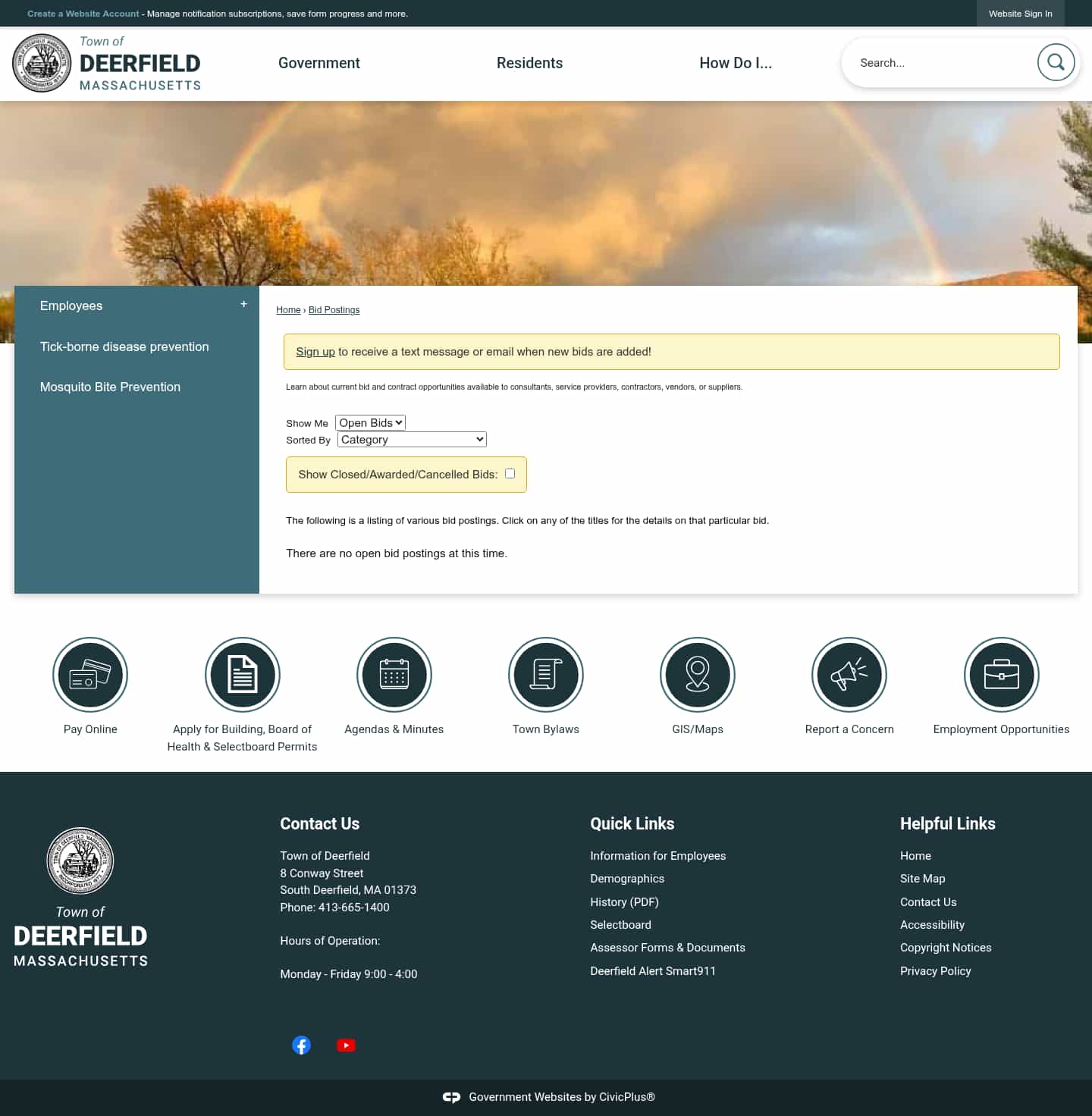Open the Report a Concern megaphone icon
The image size is (1092, 1116).
pyautogui.click(x=849, y=675)
